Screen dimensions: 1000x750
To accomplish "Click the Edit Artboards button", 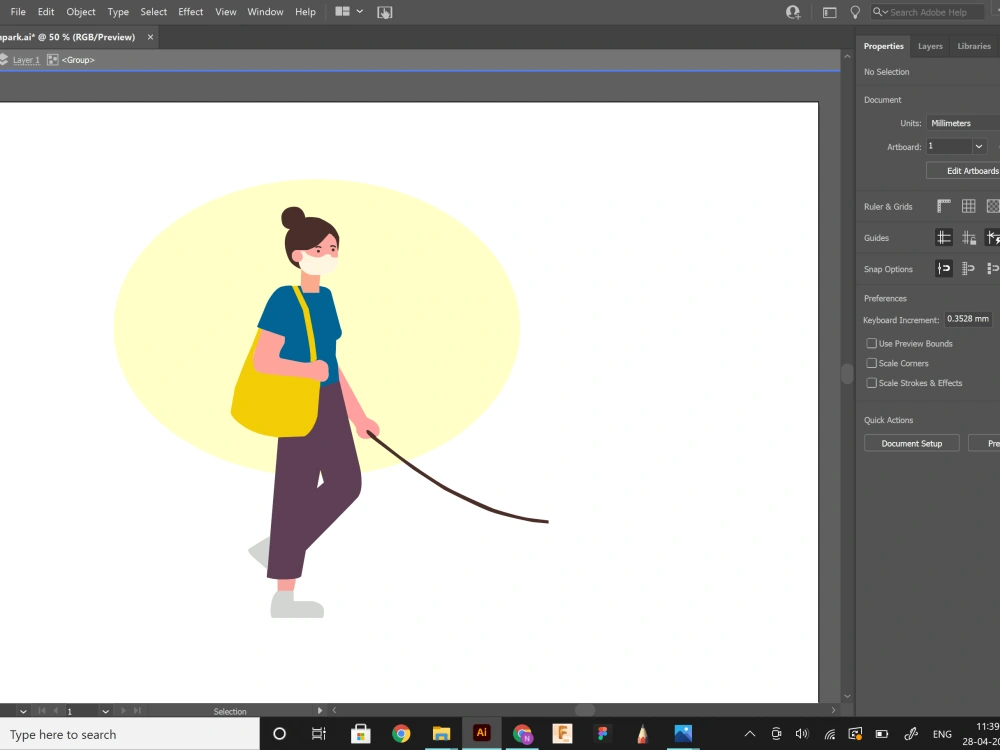I will coord(963,170).
